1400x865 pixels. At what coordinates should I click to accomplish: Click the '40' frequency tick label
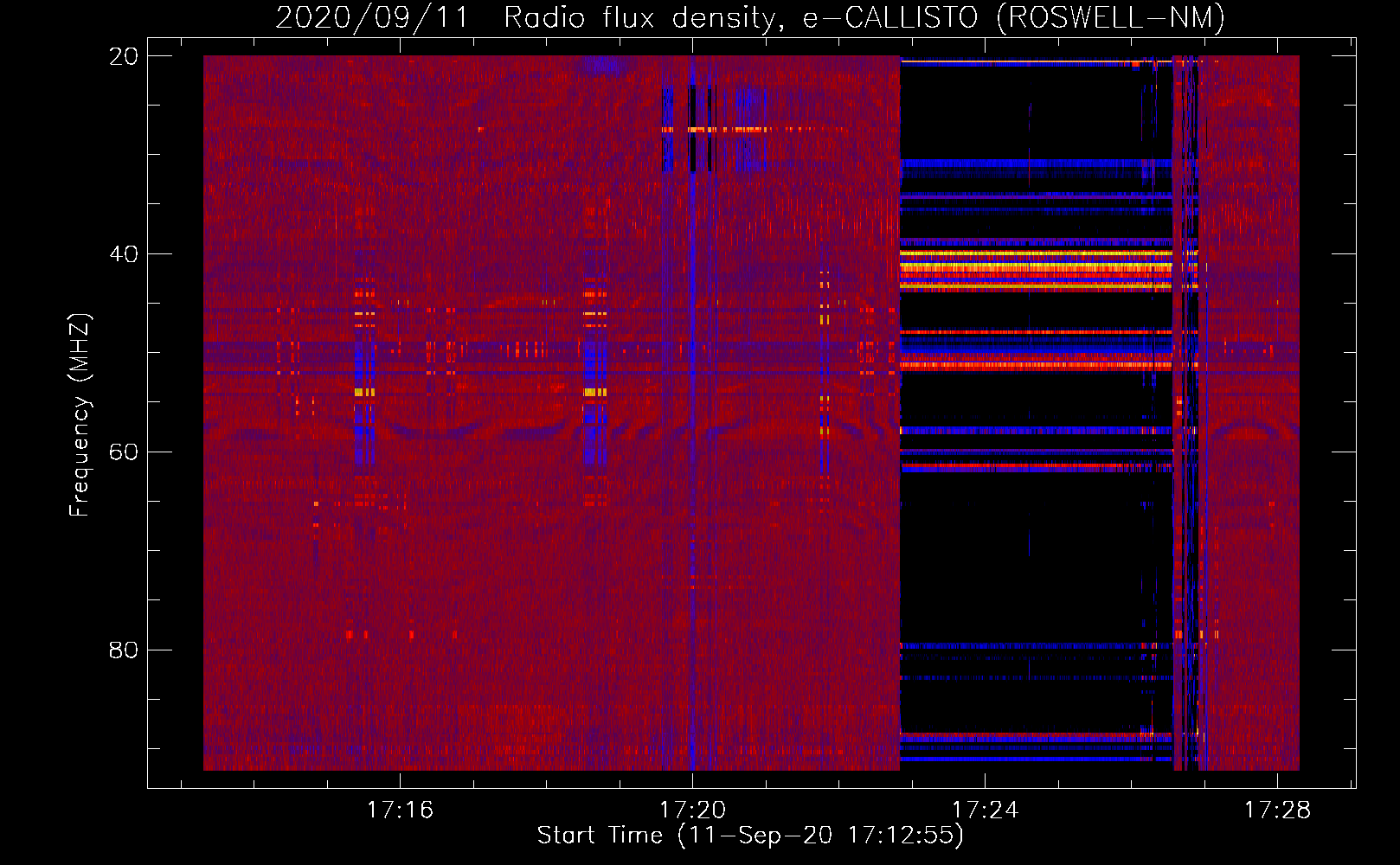tap(124, 254)
